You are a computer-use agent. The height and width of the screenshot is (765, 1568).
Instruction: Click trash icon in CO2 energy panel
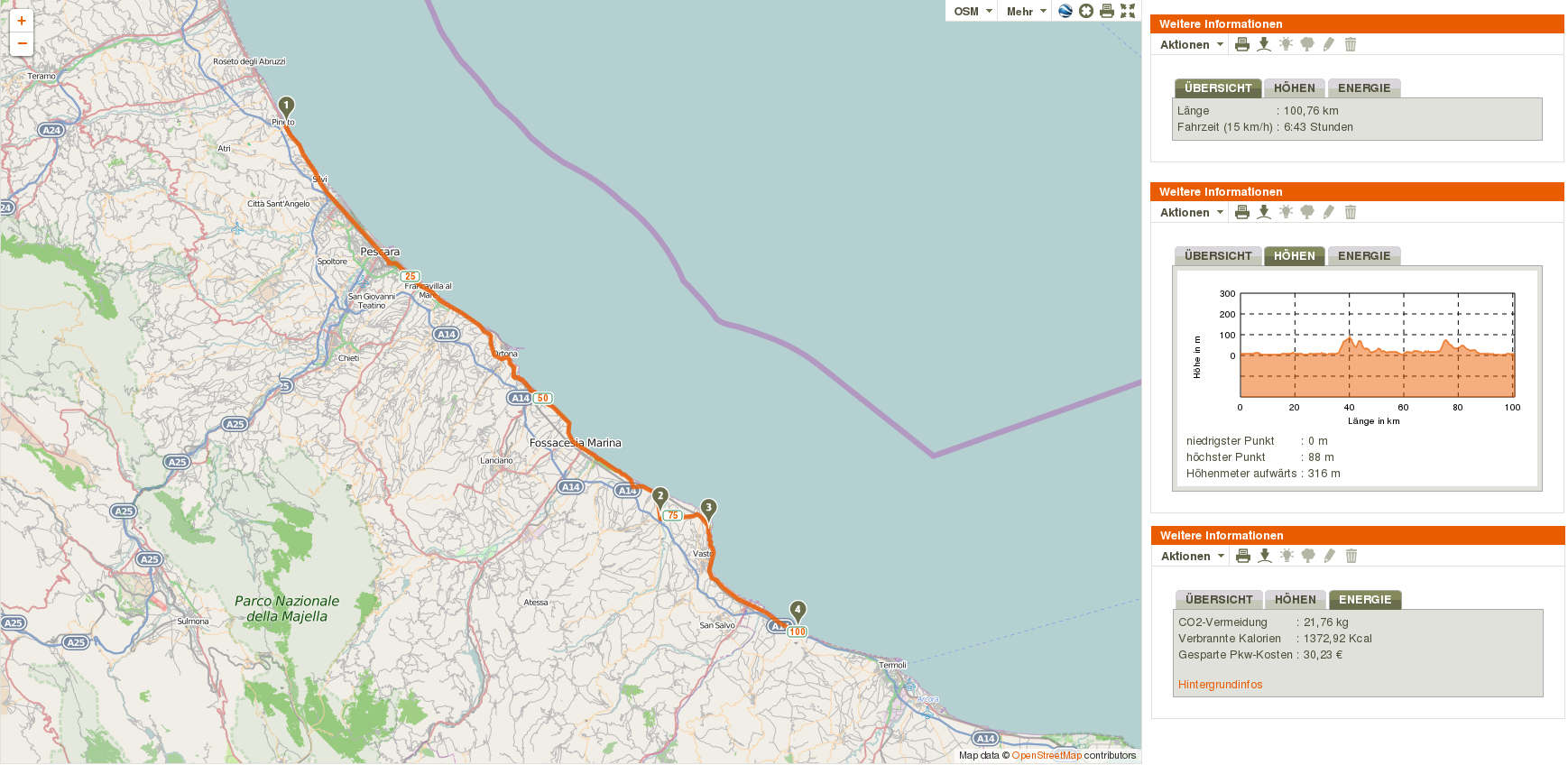[1351, 556]
